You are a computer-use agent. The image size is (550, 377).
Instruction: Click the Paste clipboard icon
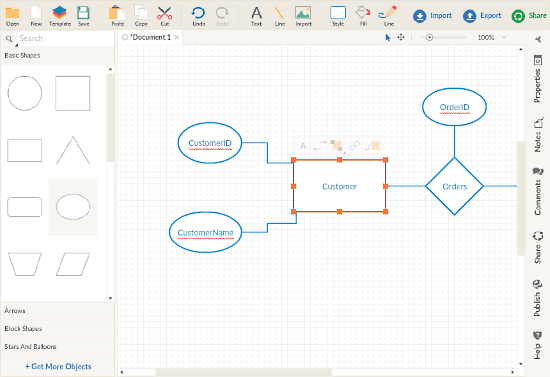pos(118,16)
